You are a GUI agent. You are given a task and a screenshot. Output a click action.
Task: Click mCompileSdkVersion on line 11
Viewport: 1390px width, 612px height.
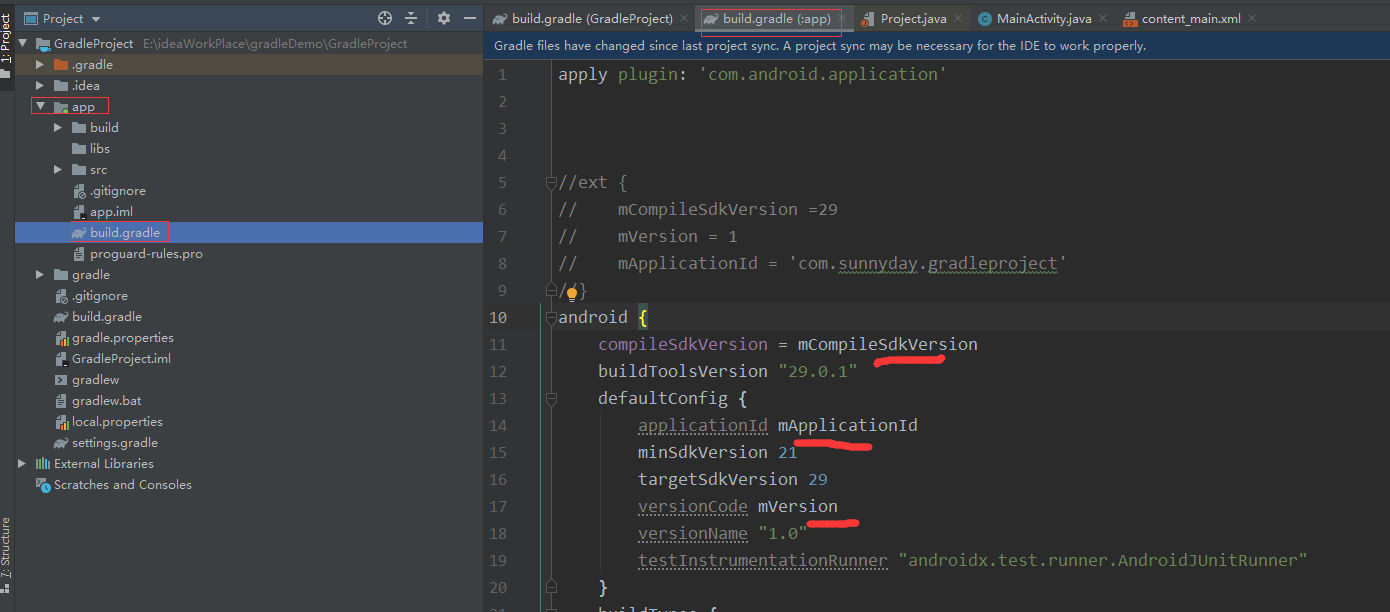(x=887, y=344)
